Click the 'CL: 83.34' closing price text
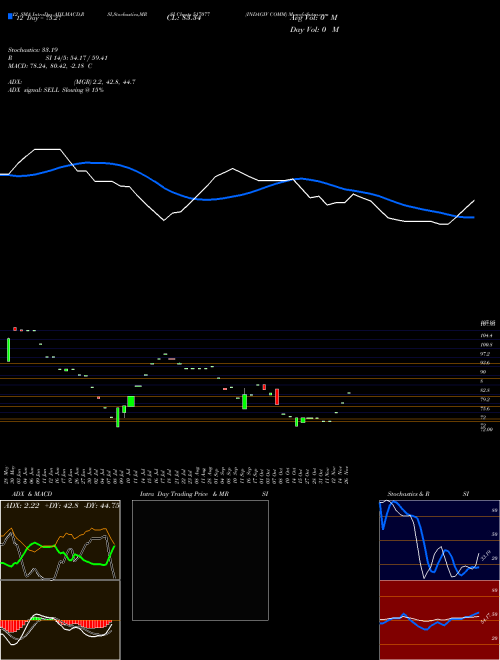 183,18
